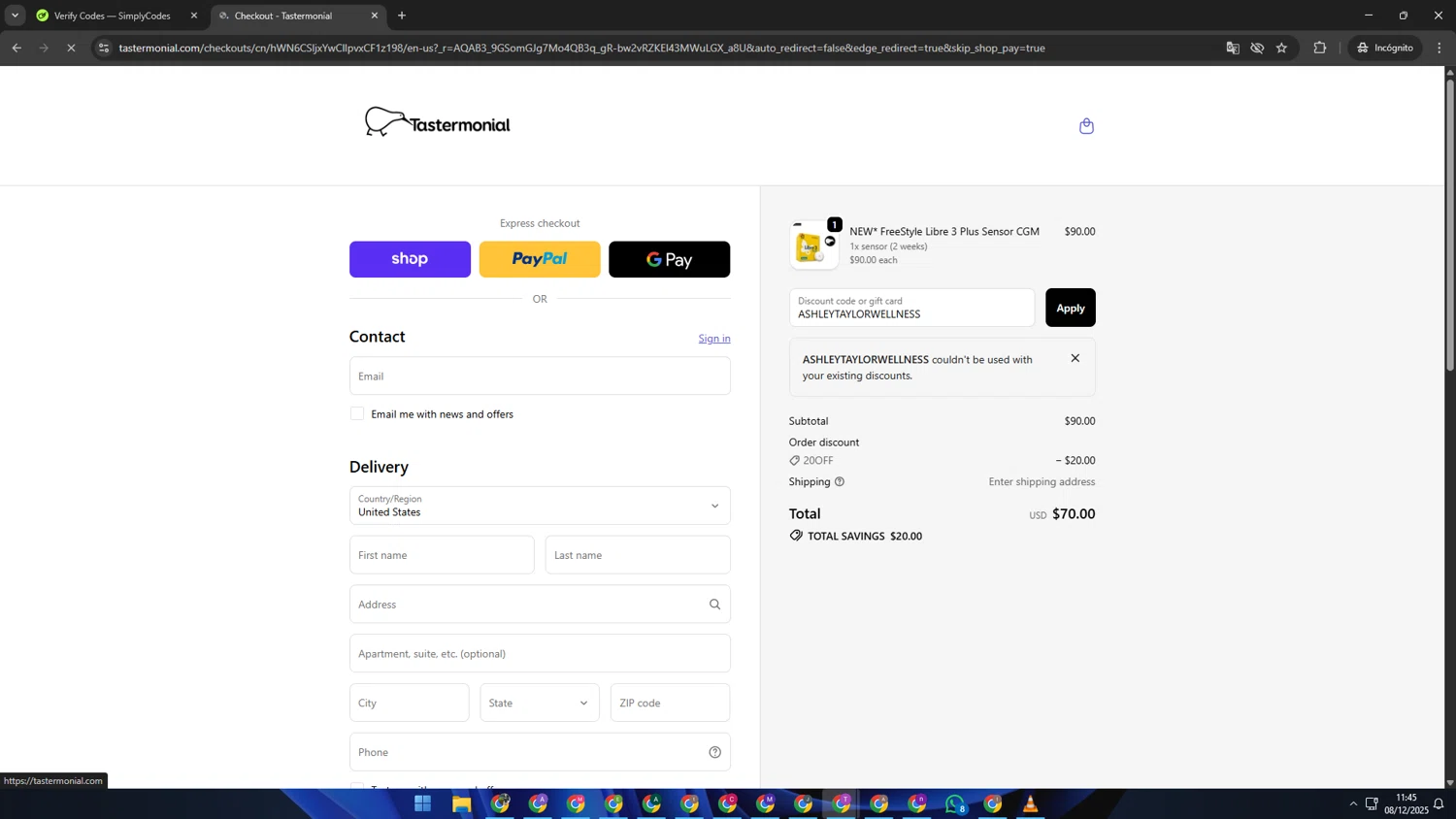
Task: Open File Explorer from taskbar
Action: [461, 803]
